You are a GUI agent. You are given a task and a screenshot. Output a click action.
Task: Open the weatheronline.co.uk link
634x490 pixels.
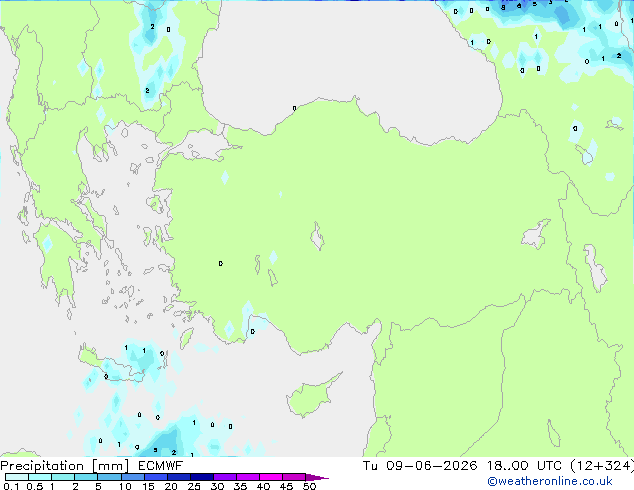[x=550, y=481]
